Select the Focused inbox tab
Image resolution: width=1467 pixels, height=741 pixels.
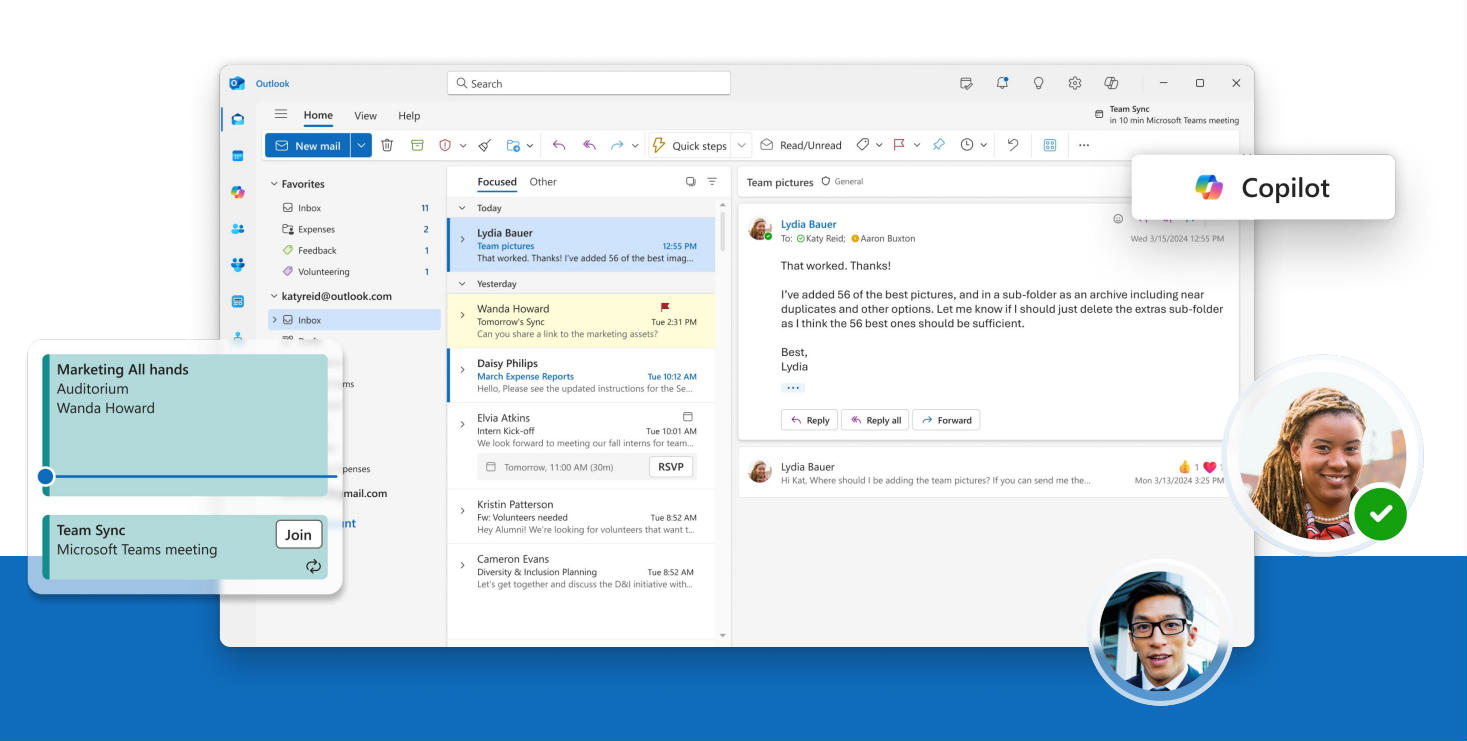[497, 182]
